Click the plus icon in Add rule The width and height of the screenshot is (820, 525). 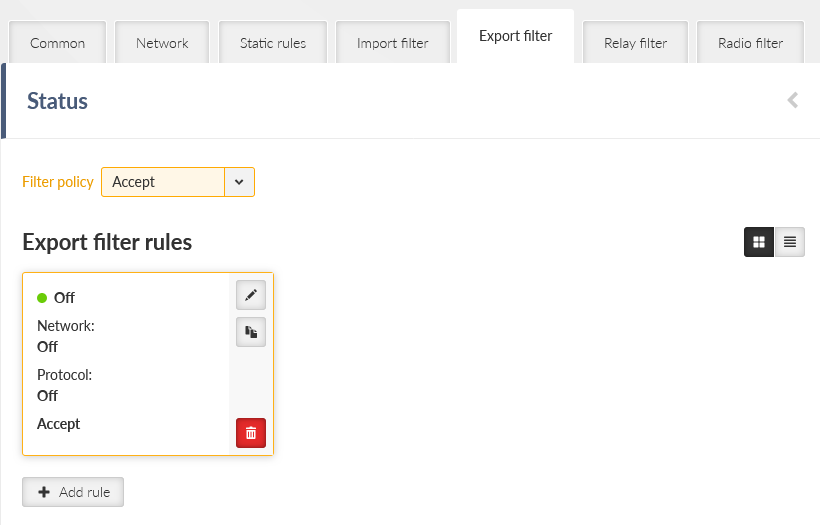(x=44, y=492)
